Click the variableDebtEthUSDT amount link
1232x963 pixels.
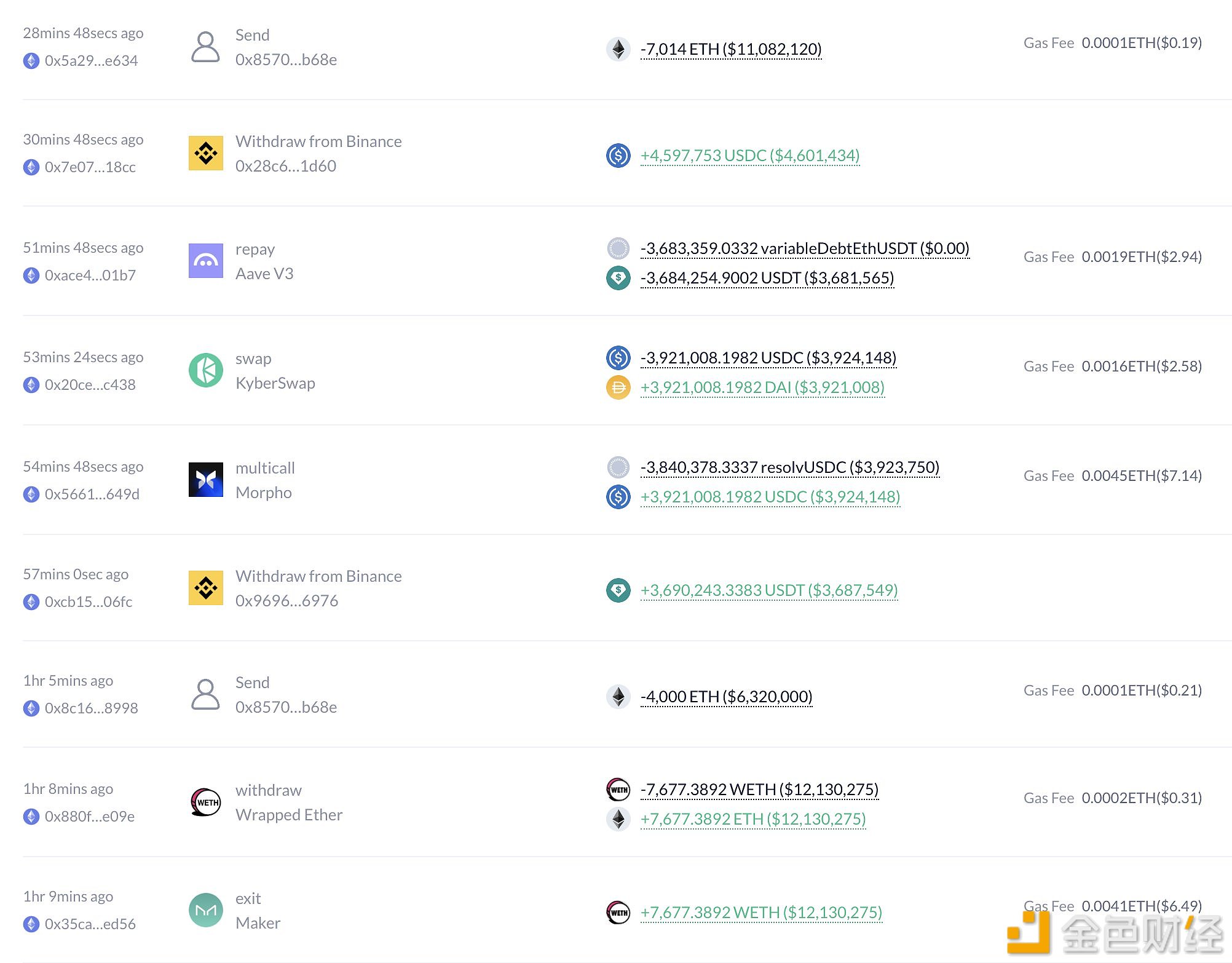click(x=804, y=248)
